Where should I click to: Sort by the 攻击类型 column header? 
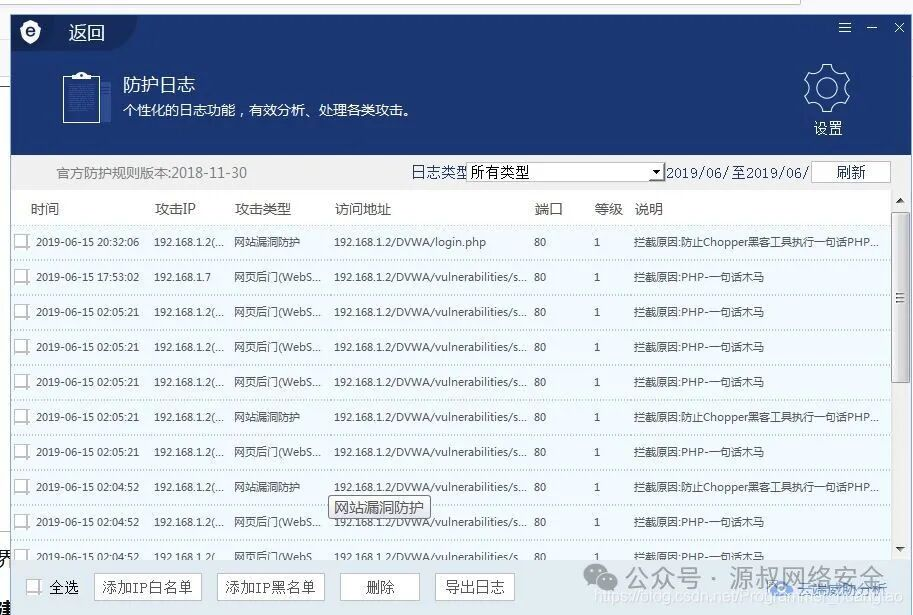pos(263,209)
